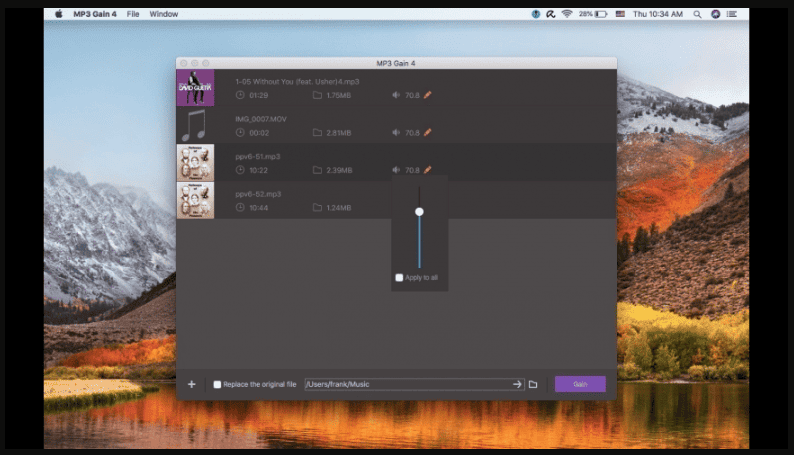794x455 pixels.
Task: Open the Apple menu
Action: coord(59,14)
